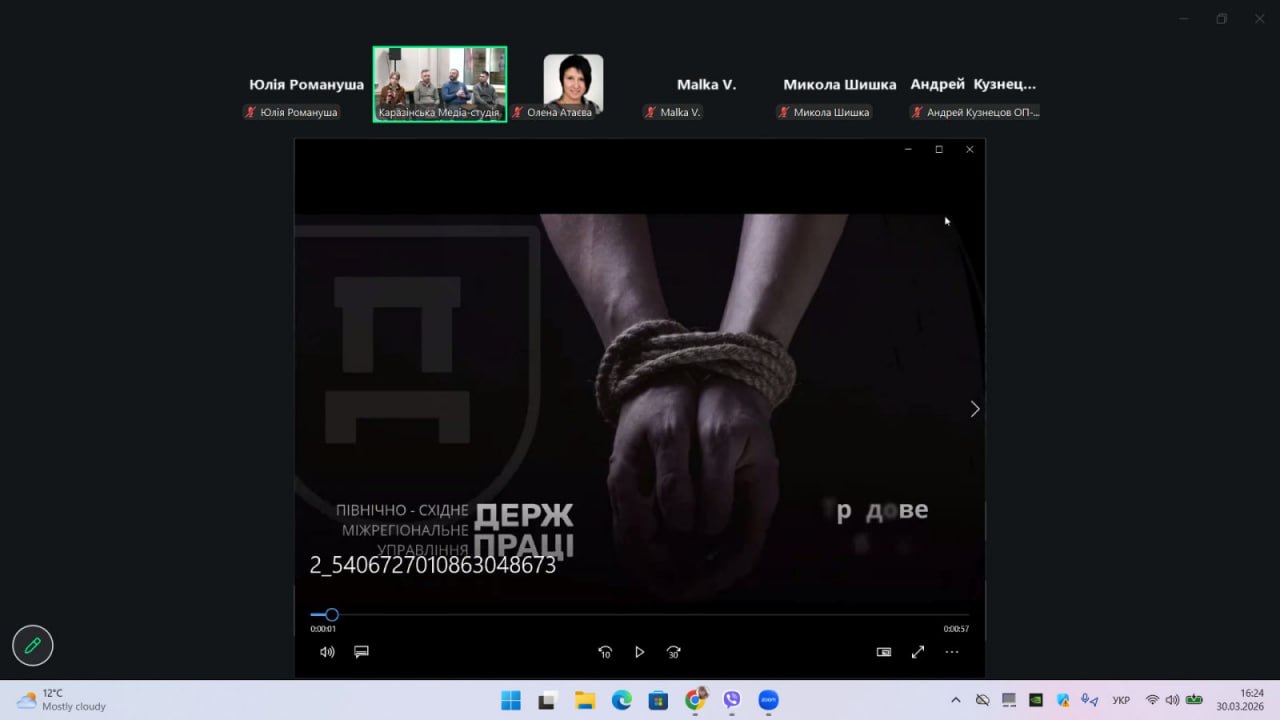
Task: Go to next item with right chevron
Action: pyautogui.click(x=975, y=409)
